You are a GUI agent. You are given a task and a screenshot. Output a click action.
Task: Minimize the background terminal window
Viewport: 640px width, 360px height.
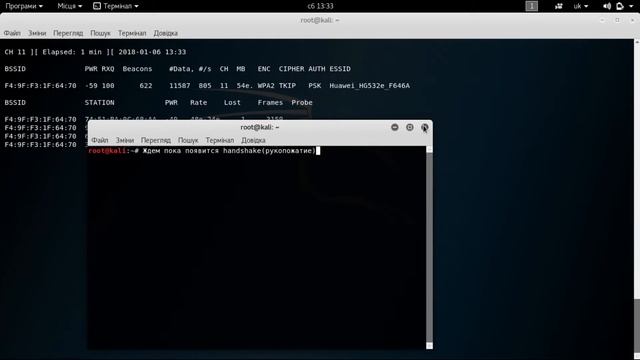point(602,20)
